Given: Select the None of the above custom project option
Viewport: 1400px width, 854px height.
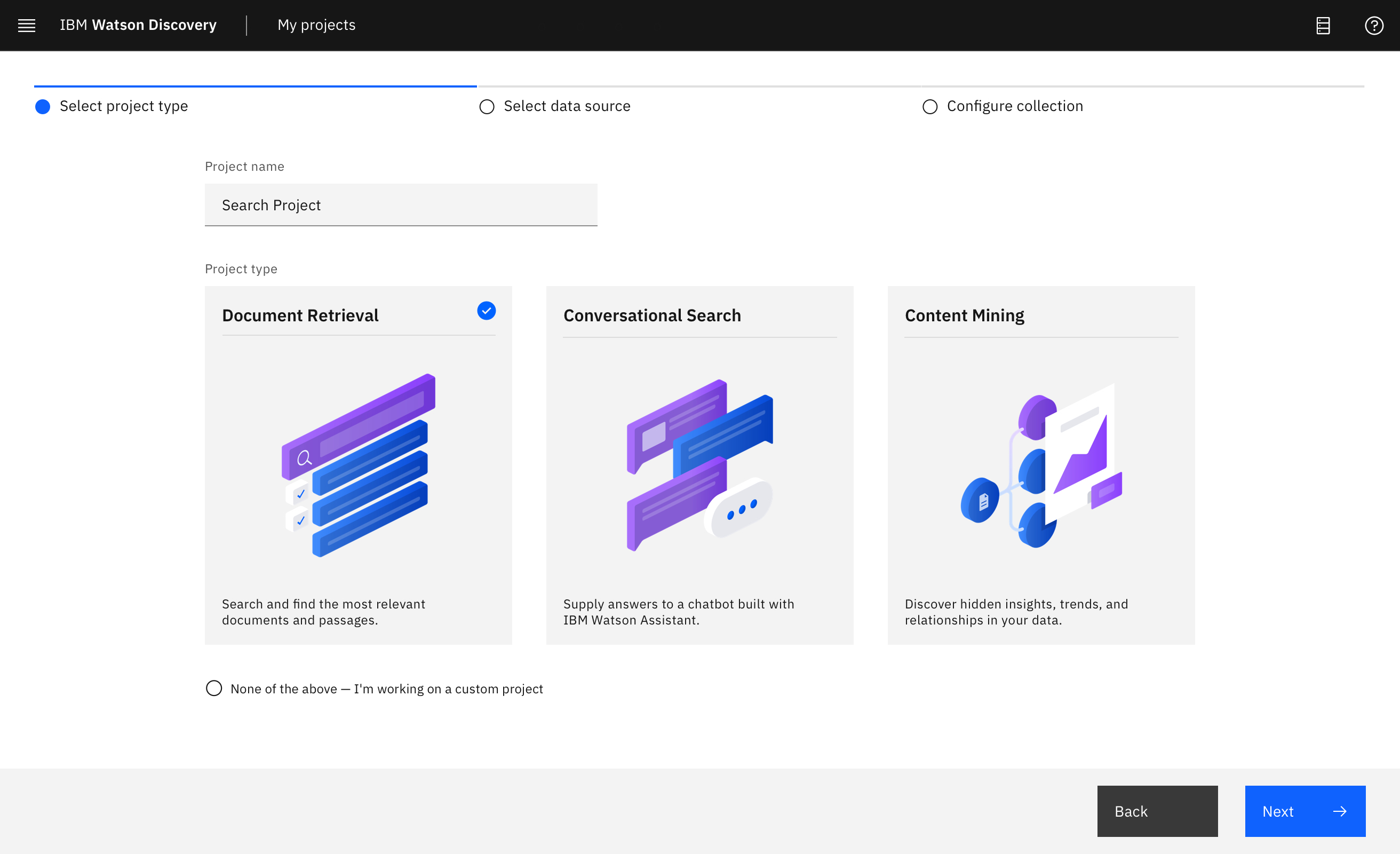Looking at the screenshot, I should click(x=213, y=689).
